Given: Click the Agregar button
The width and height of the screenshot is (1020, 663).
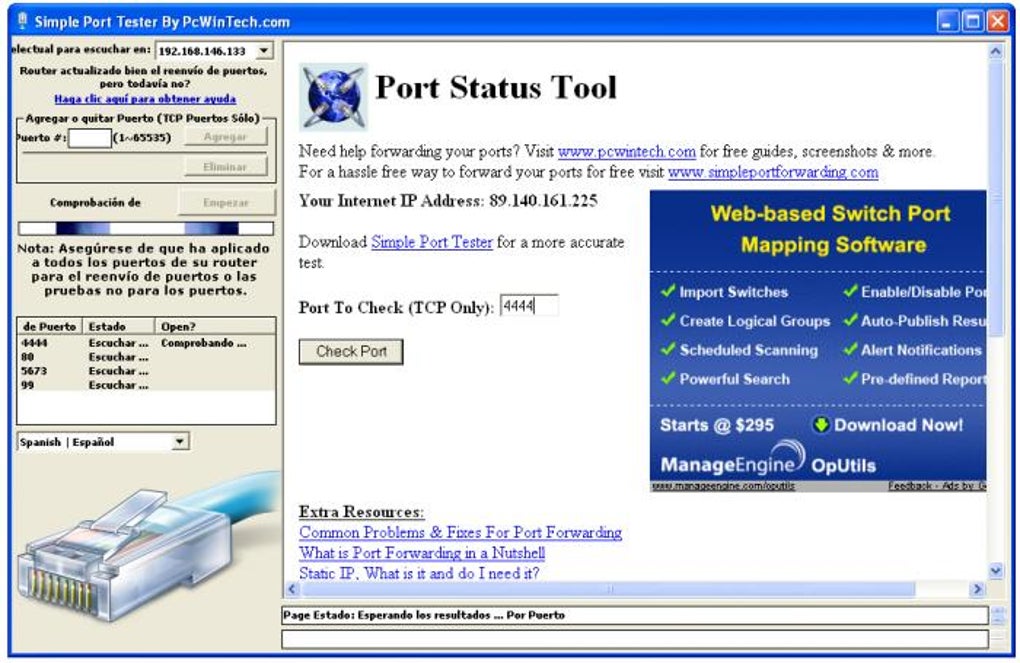Looking at the screenshot, I should [x=226, y=137].
